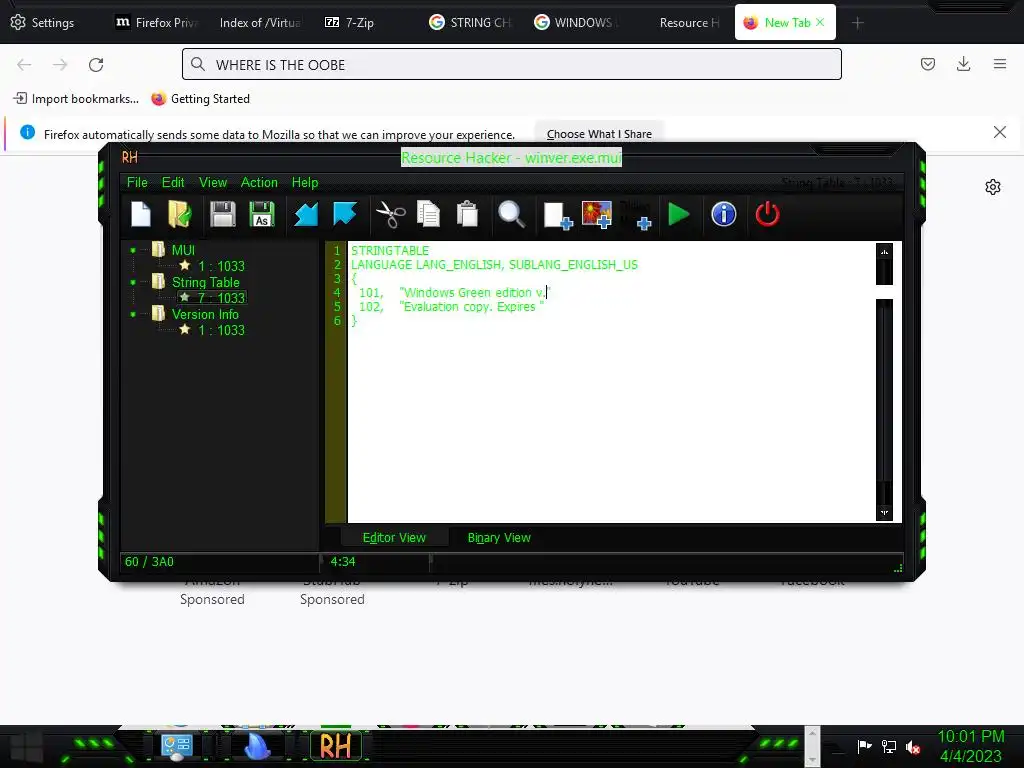Compile script with the green play button
Viewport: 1024px width, 768px height.
click(679, 214)
